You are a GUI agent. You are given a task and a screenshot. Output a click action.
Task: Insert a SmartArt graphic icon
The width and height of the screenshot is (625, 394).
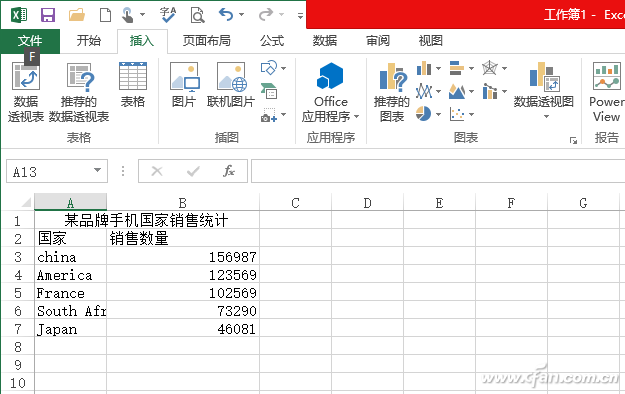269,91
